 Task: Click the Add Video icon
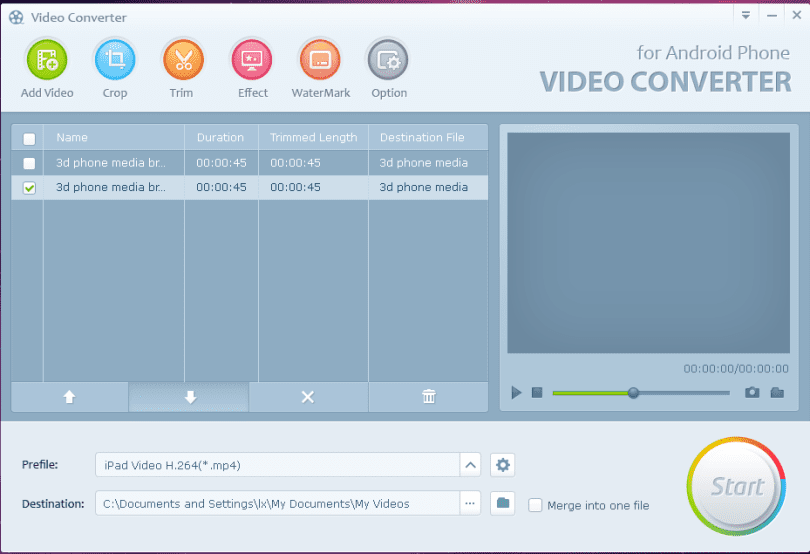(47, 60)
